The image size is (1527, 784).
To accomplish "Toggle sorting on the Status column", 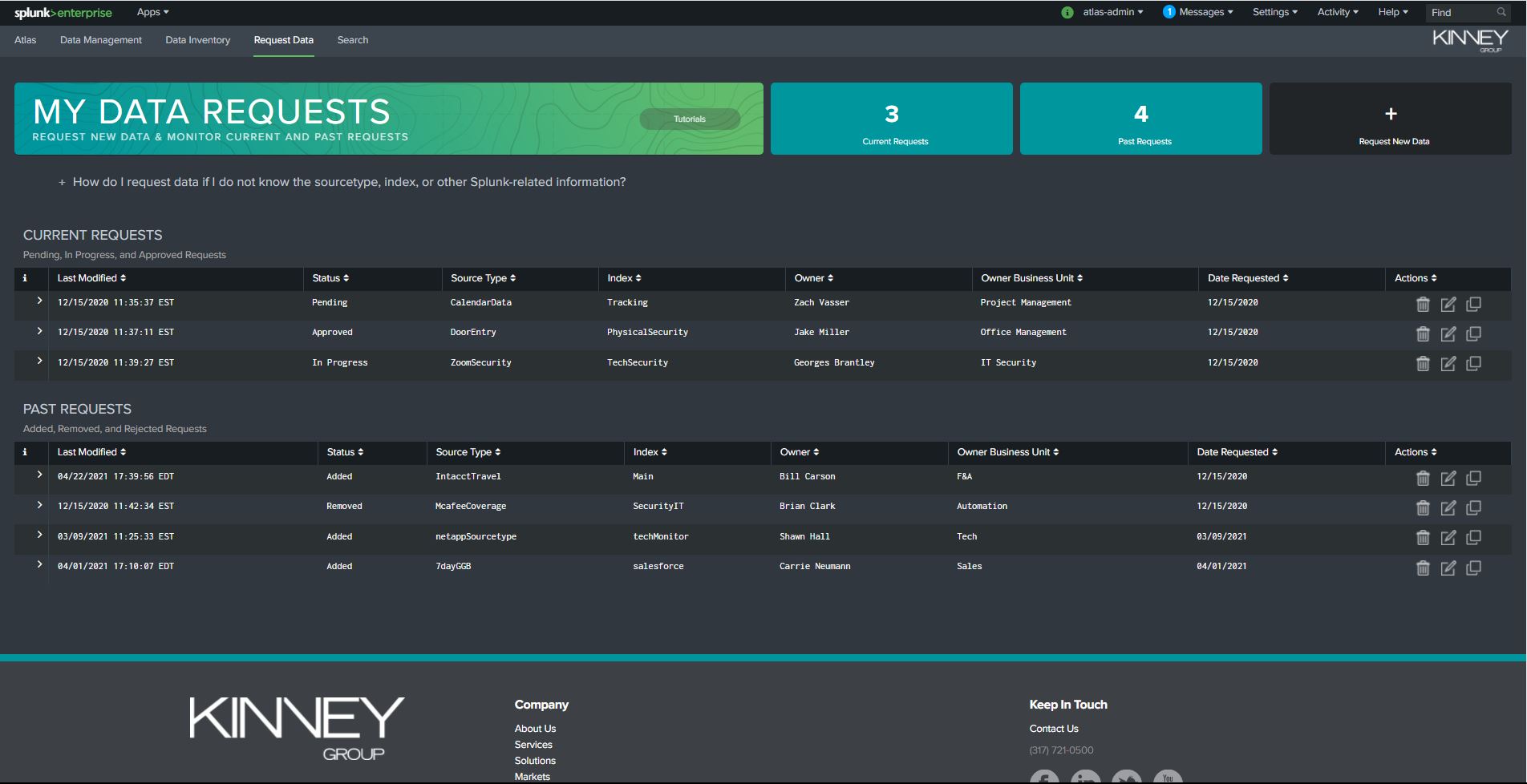I will [330, 278].
